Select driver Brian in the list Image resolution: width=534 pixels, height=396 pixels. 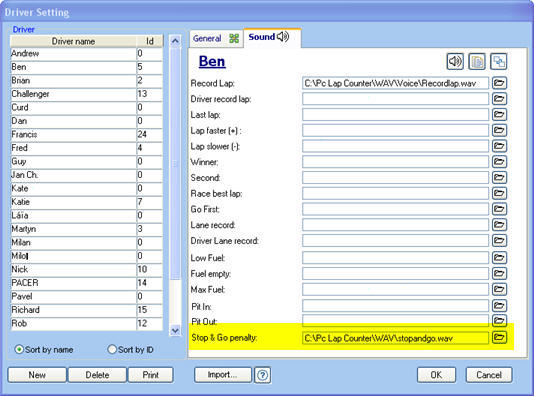click(73, 81)
